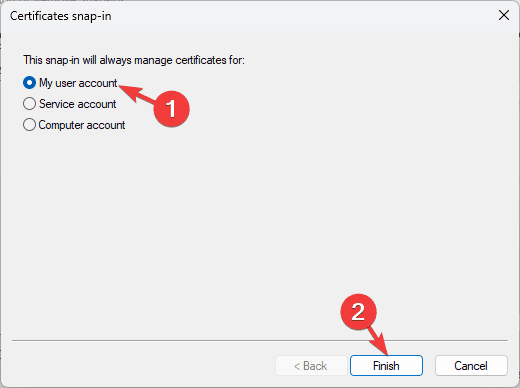Cancel the Certificates snap-in dialog
This screenshot has width=520, height=388.
(471, 366)
